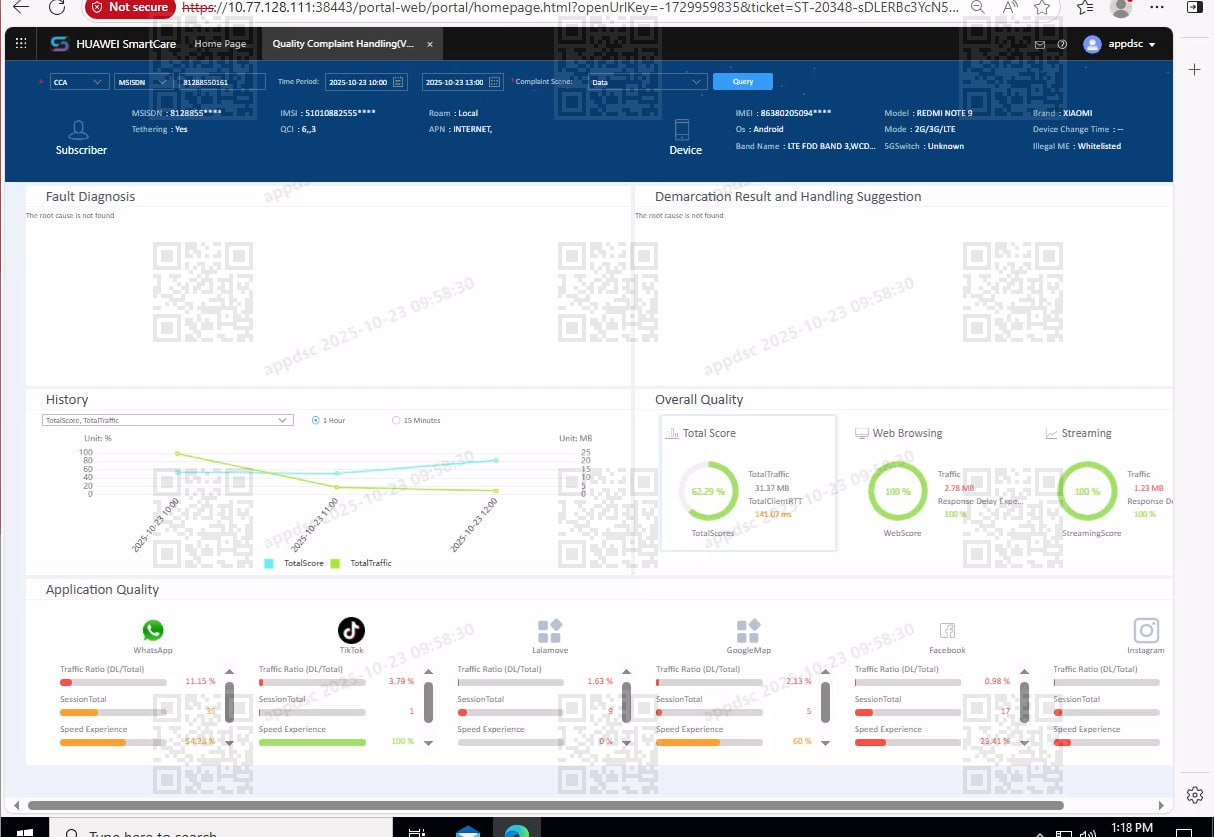The height and width of the screenshot is (837, 1214).
Task: Select the TikTok application icon
Action: [351, 630]
